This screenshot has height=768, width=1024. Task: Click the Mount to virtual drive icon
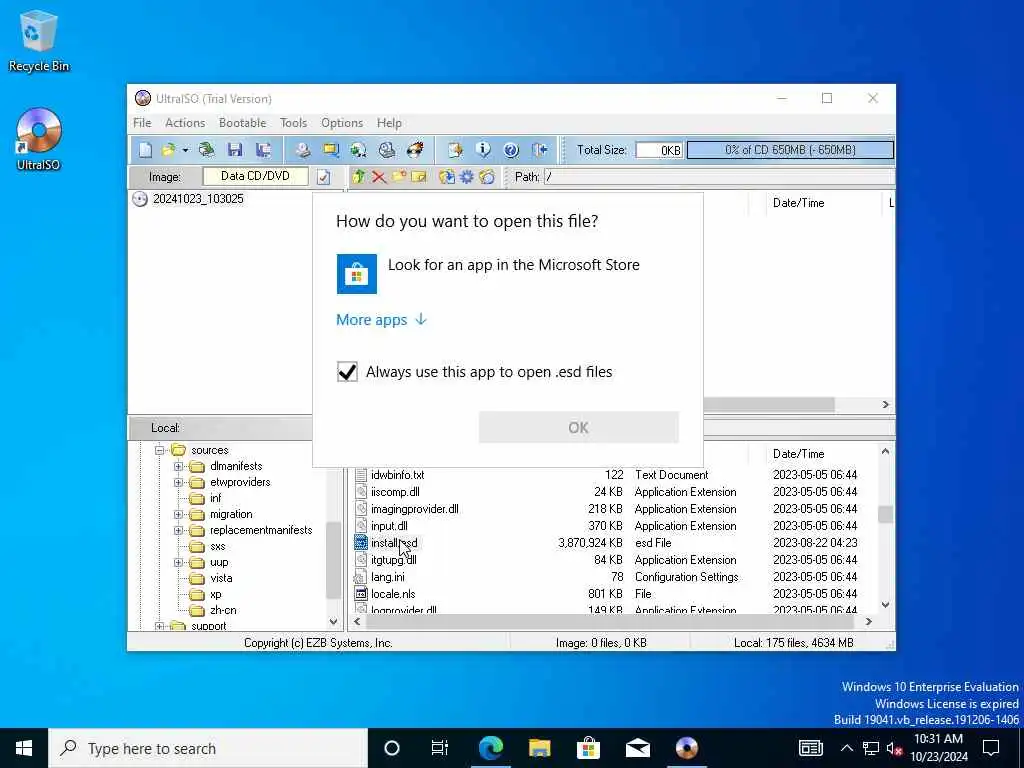click(x=387, y=150)
